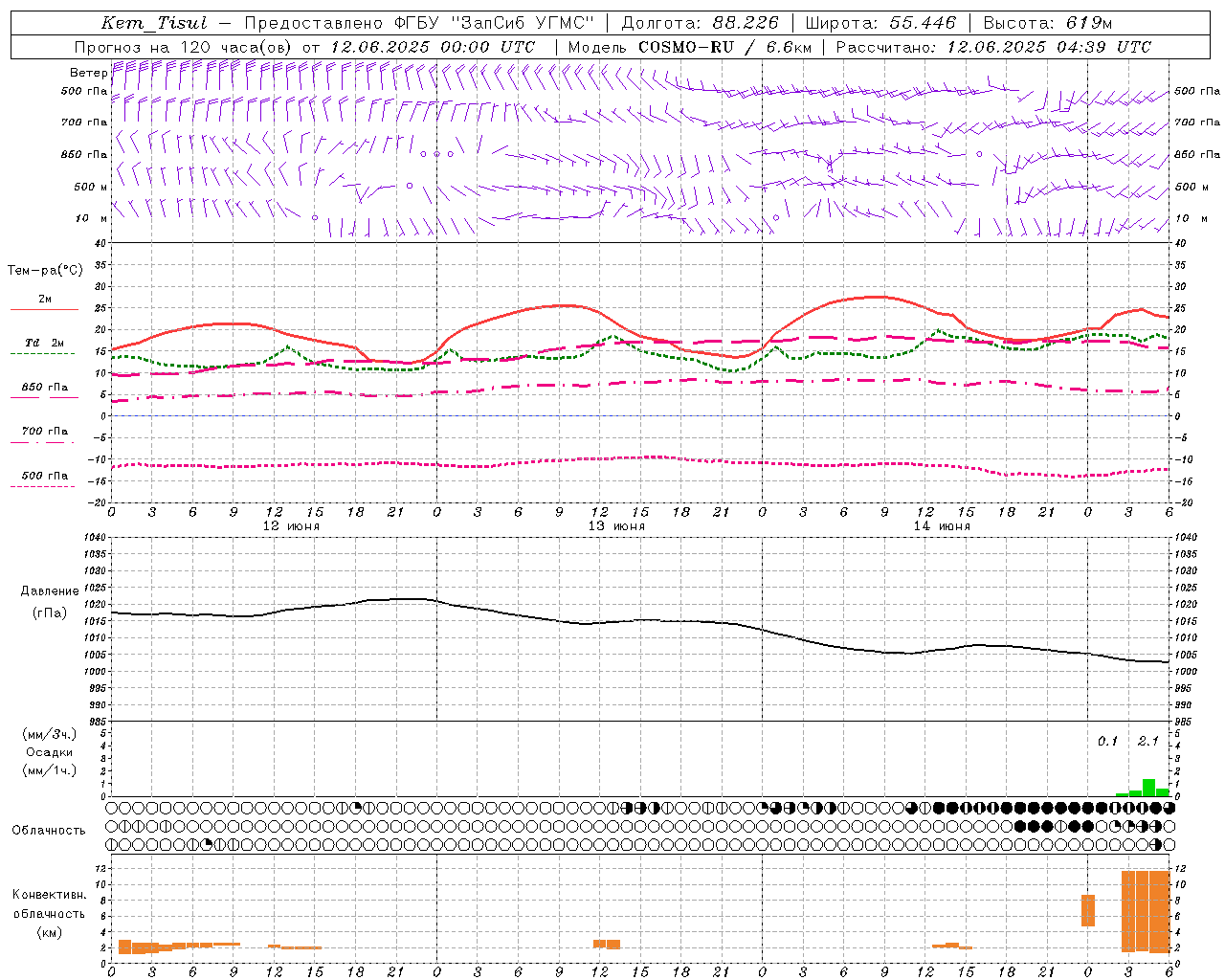This screenshot has height=980, width=1225.
Task: Click the 2.1 precipitation total value
Action: pyautogui.click(x=1147, y=741)
